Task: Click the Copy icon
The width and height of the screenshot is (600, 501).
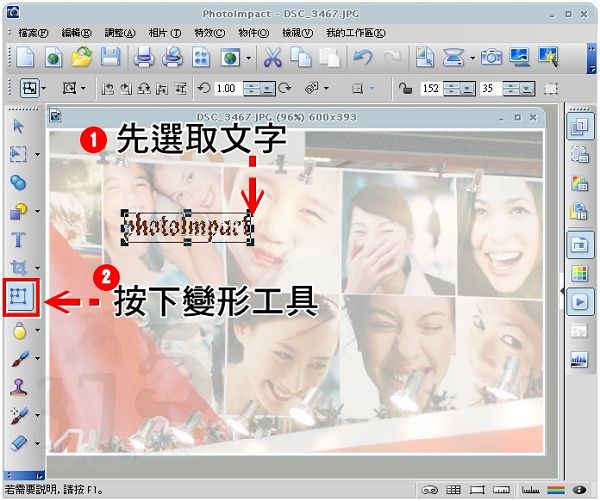Action: tap(301, 57)
